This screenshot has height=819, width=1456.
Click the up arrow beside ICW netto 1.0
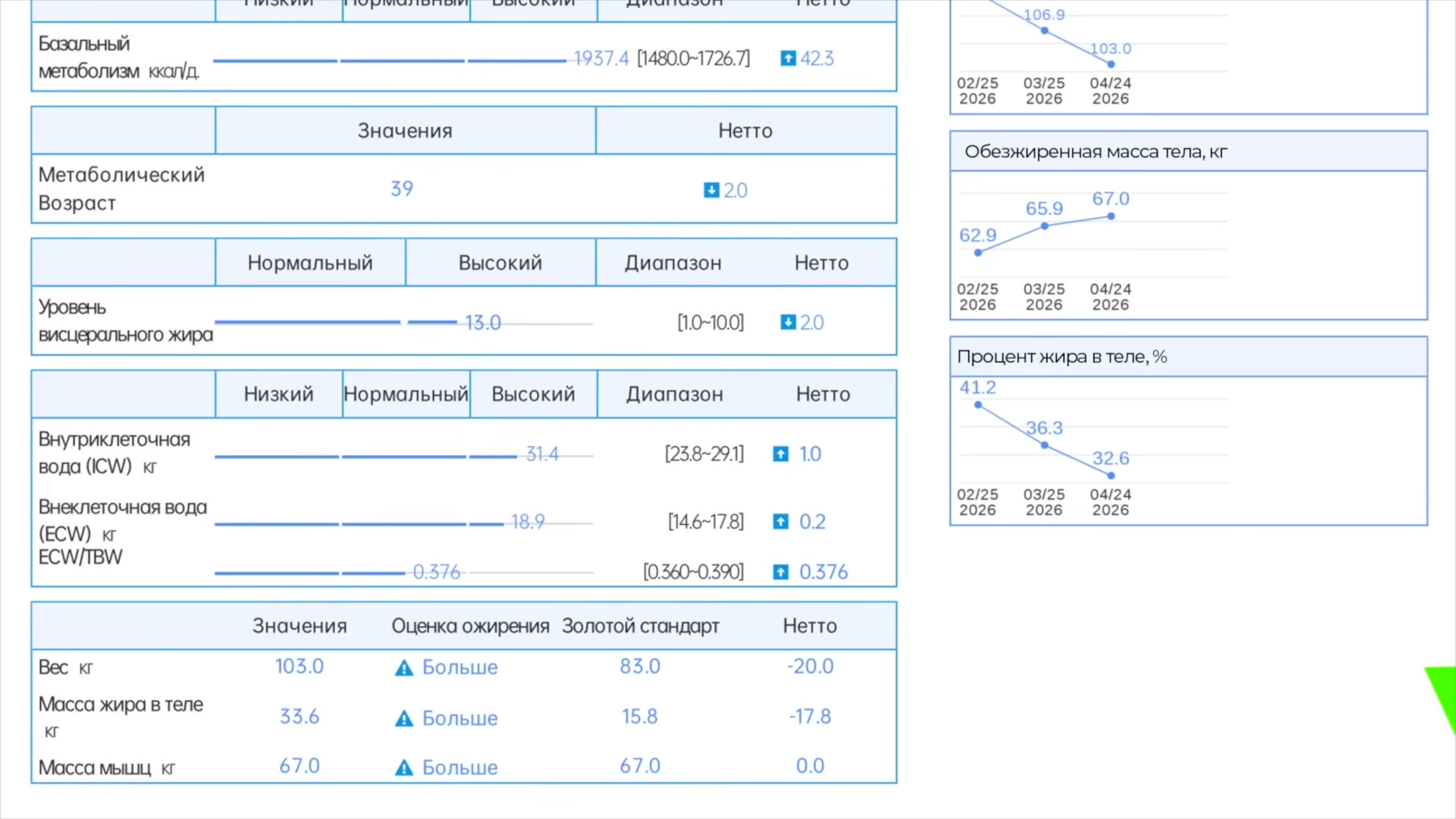(x=780, y=454)
